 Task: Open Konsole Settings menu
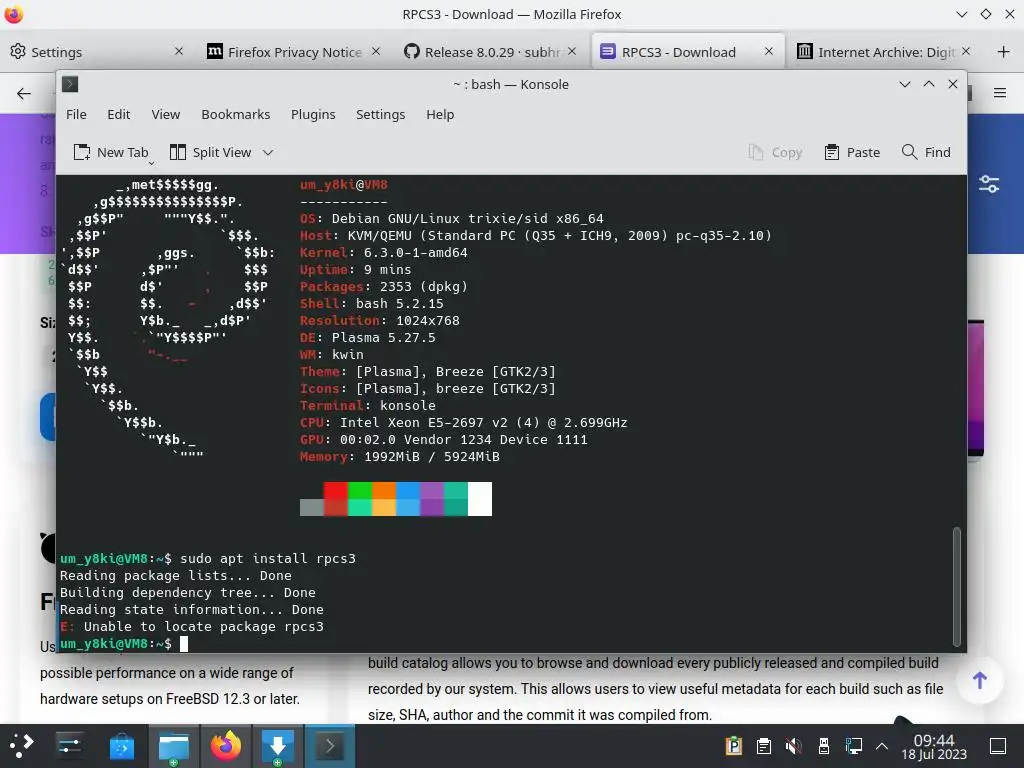tap(380, 114)
